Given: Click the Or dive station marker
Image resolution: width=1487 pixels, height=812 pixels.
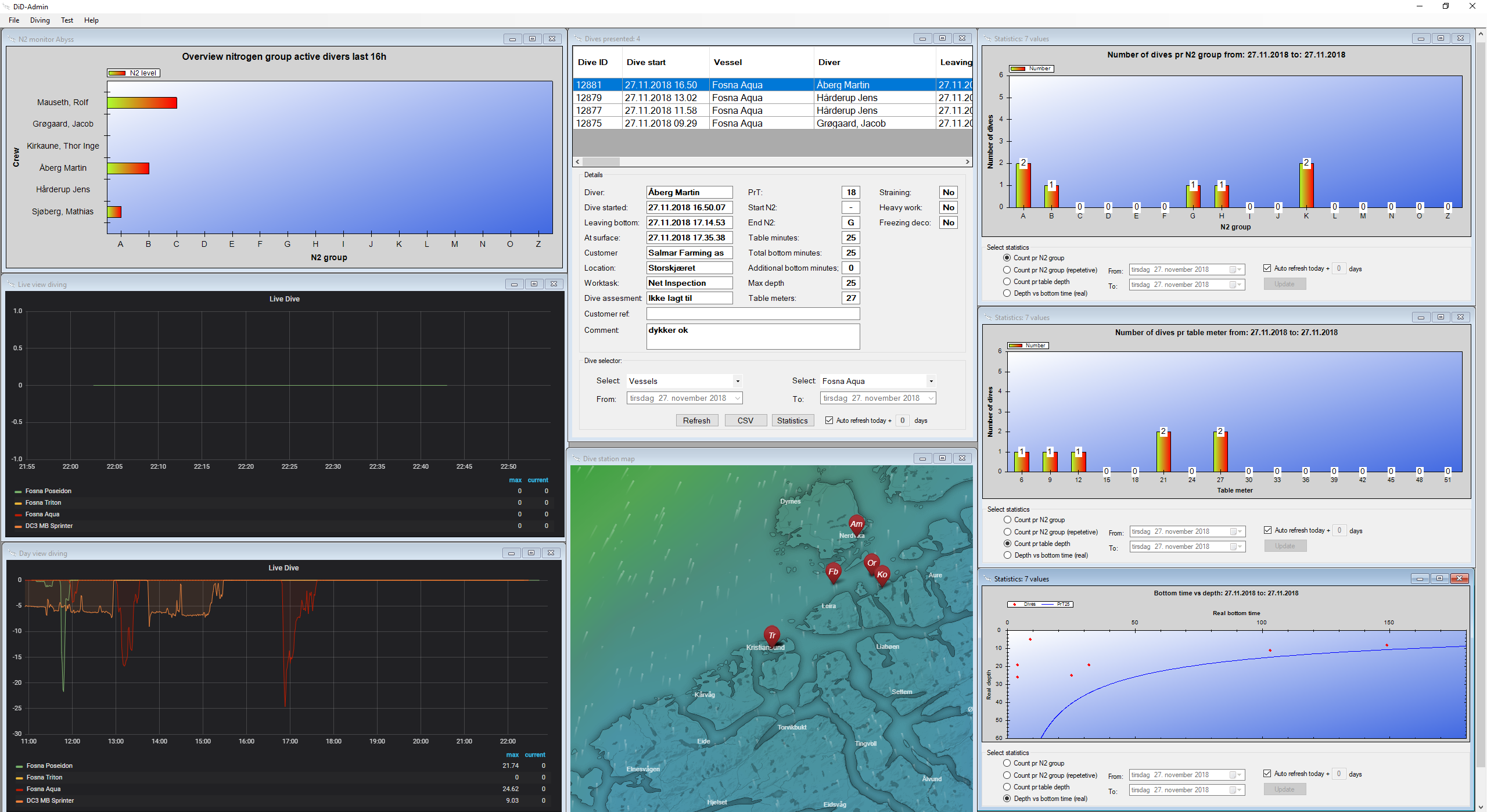Looking at the screenshot, I should 871,562.
